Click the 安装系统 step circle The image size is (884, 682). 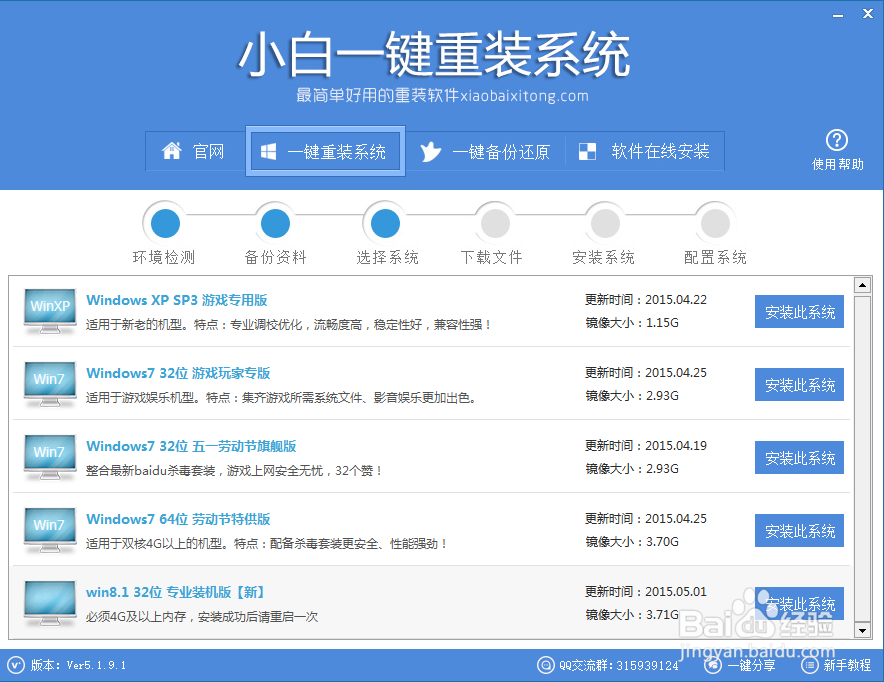[605, 224]
